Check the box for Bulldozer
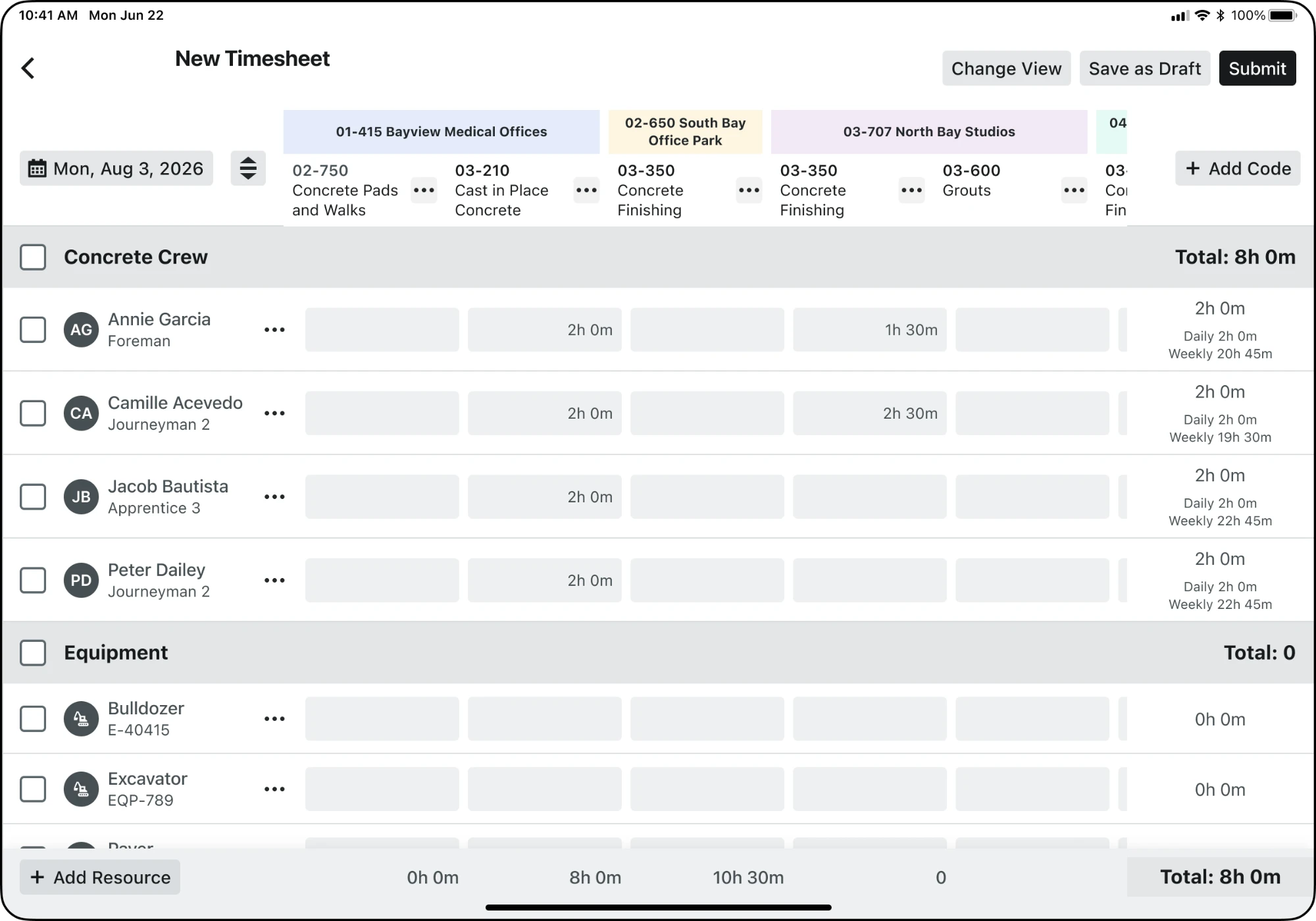The image size is (1316, 921). pyautogui.click(x=33, y=719)
